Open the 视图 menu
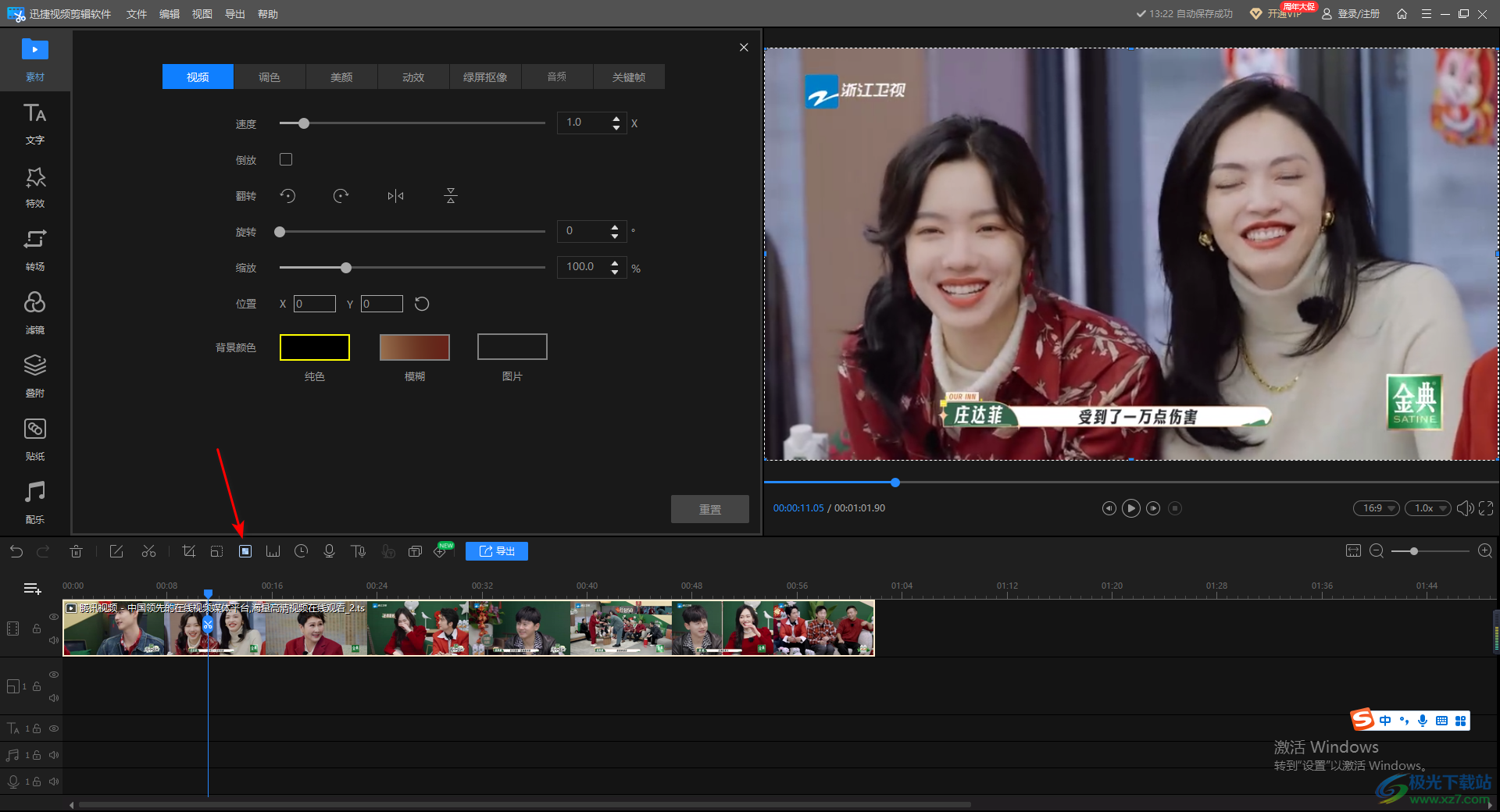 [202, 14]
